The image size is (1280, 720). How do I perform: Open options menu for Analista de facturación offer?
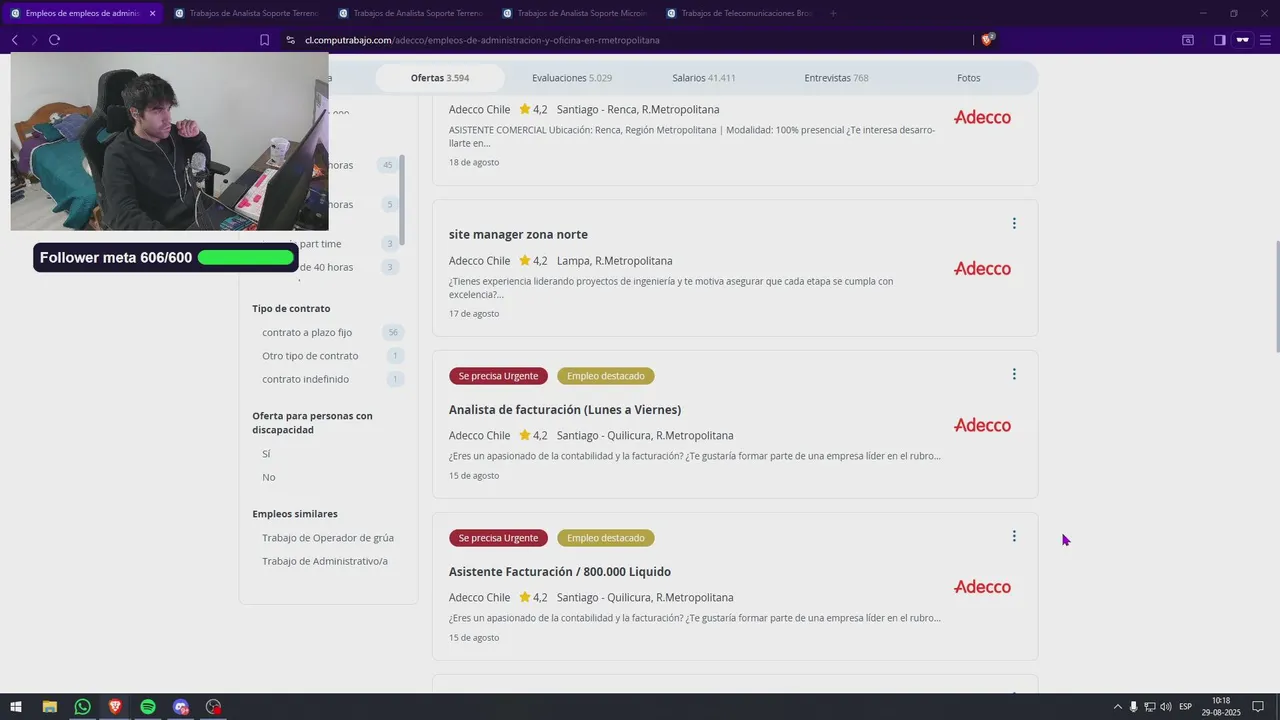pos(1014,374)
